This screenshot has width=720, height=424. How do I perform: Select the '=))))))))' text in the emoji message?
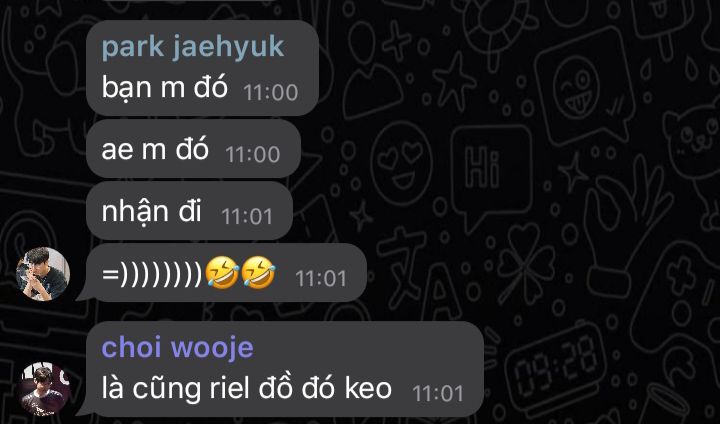coord(152,274)
